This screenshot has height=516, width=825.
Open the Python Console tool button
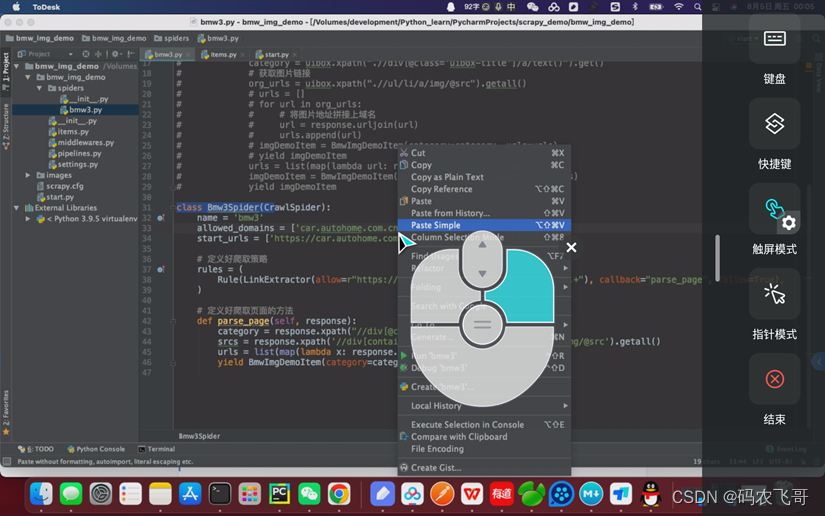[100, 449]
